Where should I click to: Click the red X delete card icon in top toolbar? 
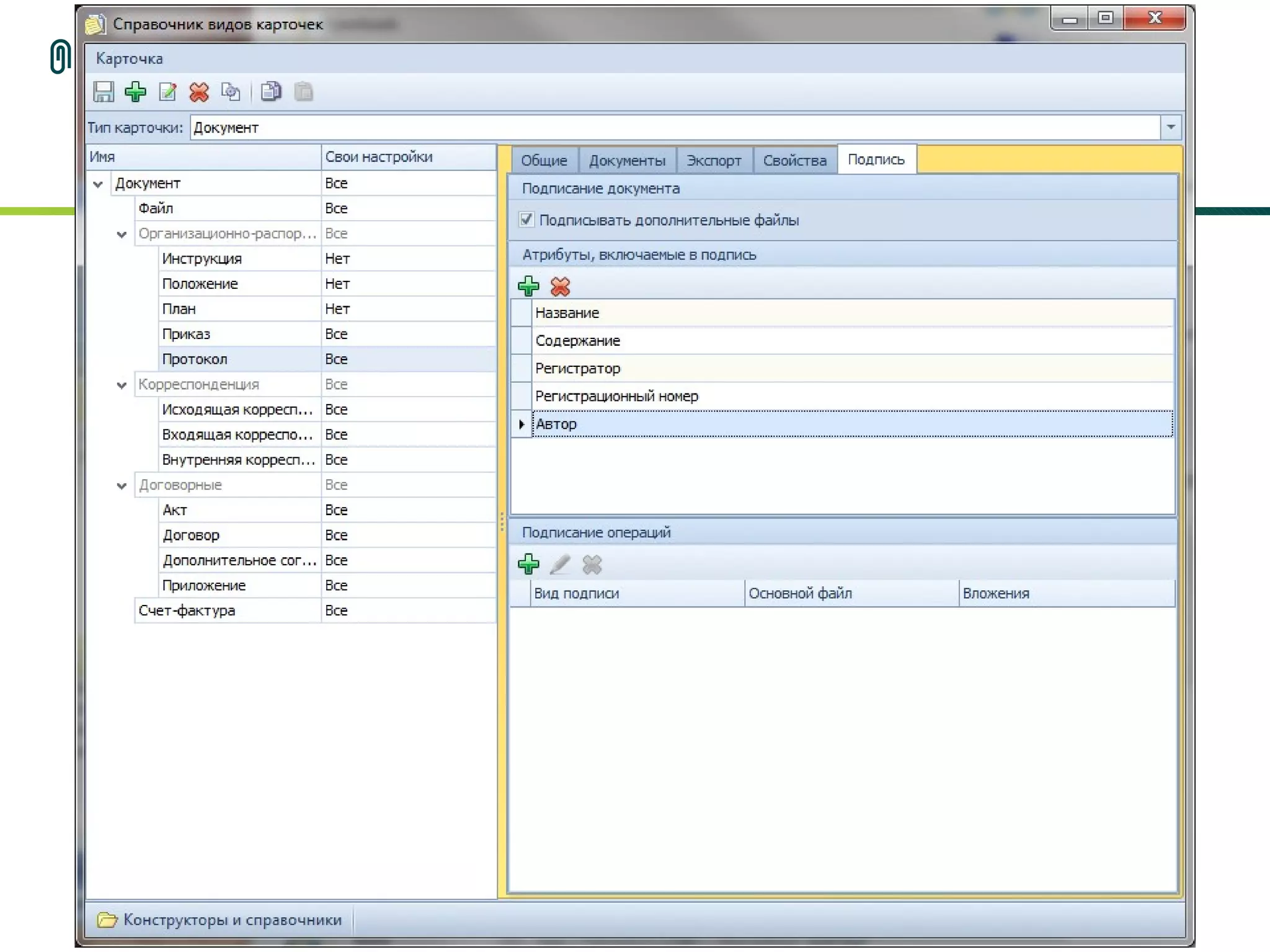click(x=199, y=92)
